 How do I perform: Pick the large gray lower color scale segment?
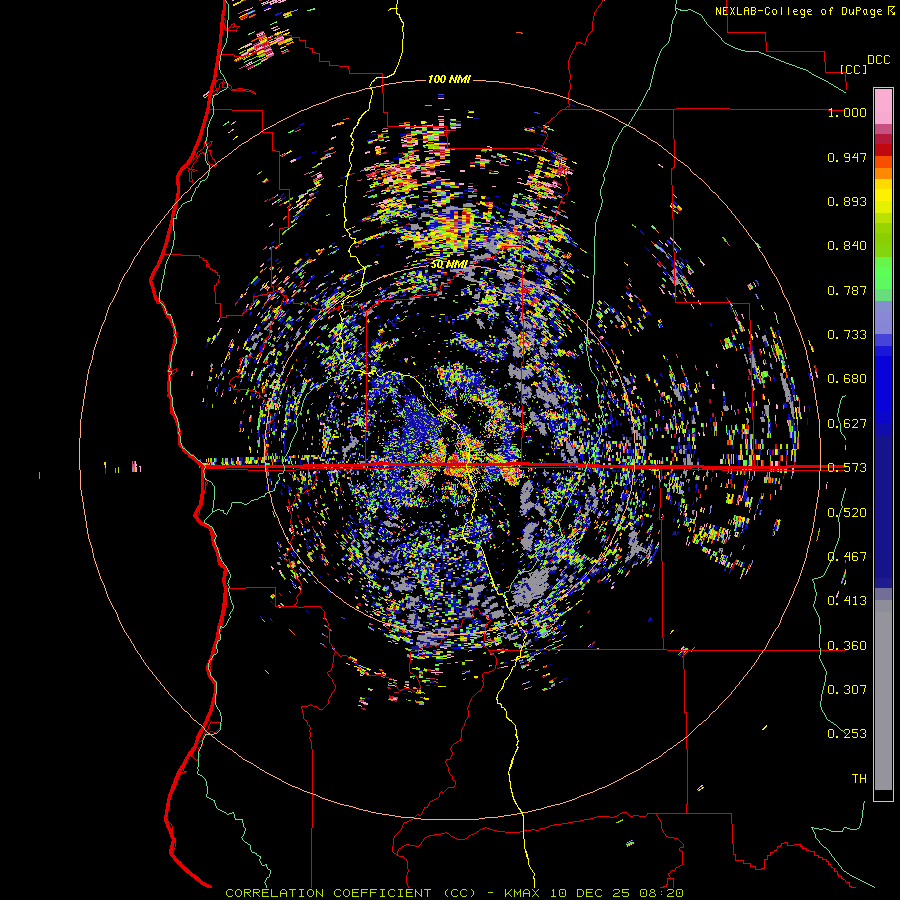883,695
